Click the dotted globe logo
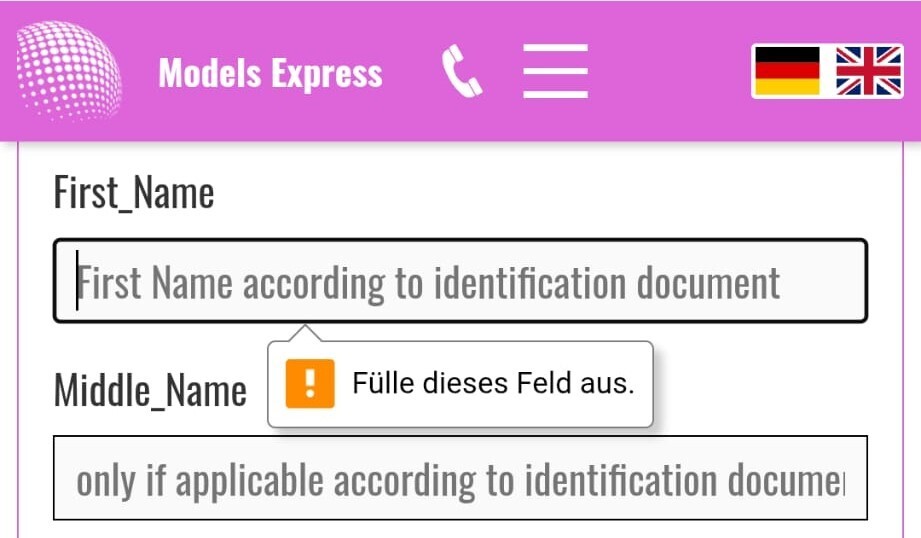This screenshot has width=921, height=538. (x=69, y=72)
